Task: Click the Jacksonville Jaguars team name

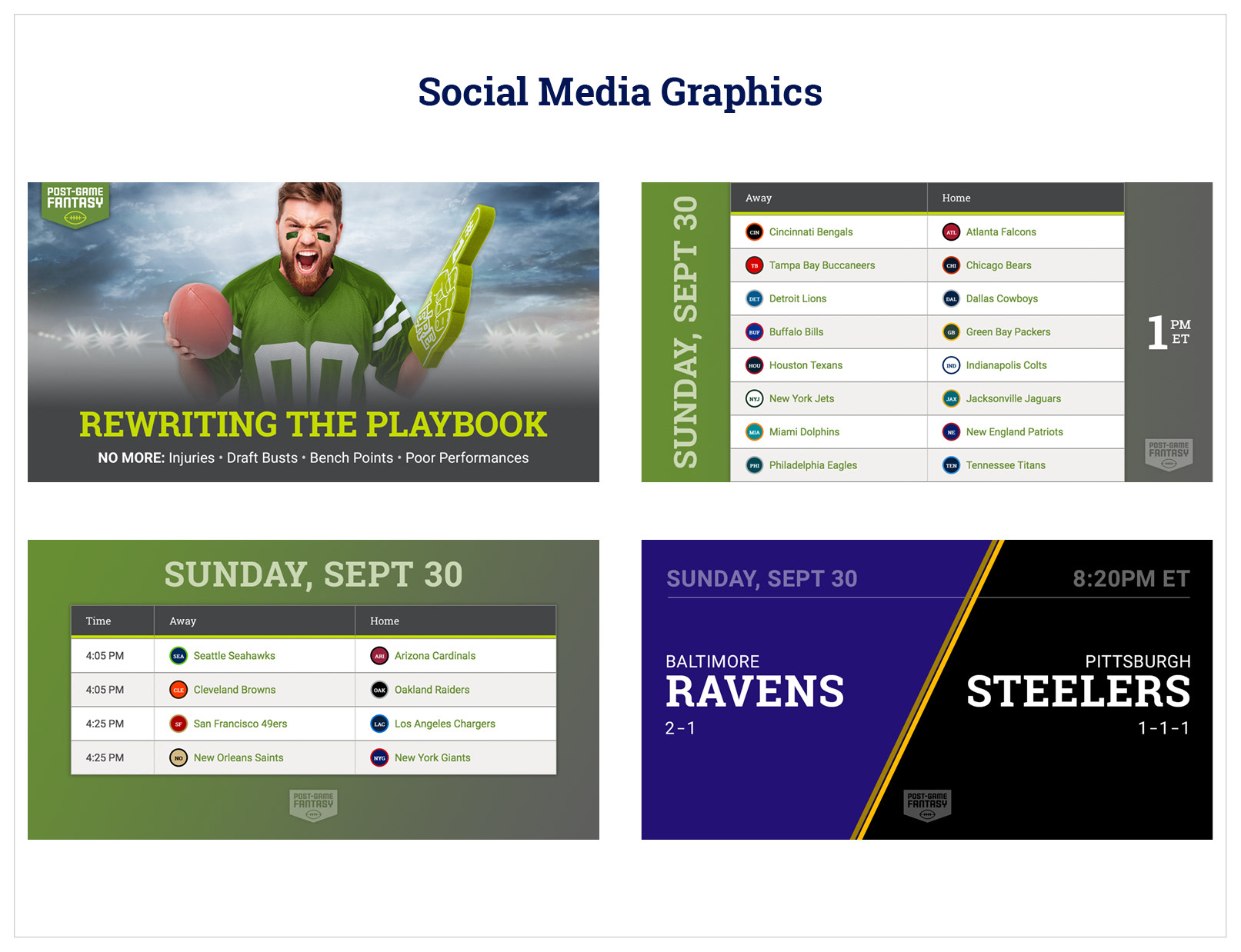Action: [1013, 398]
